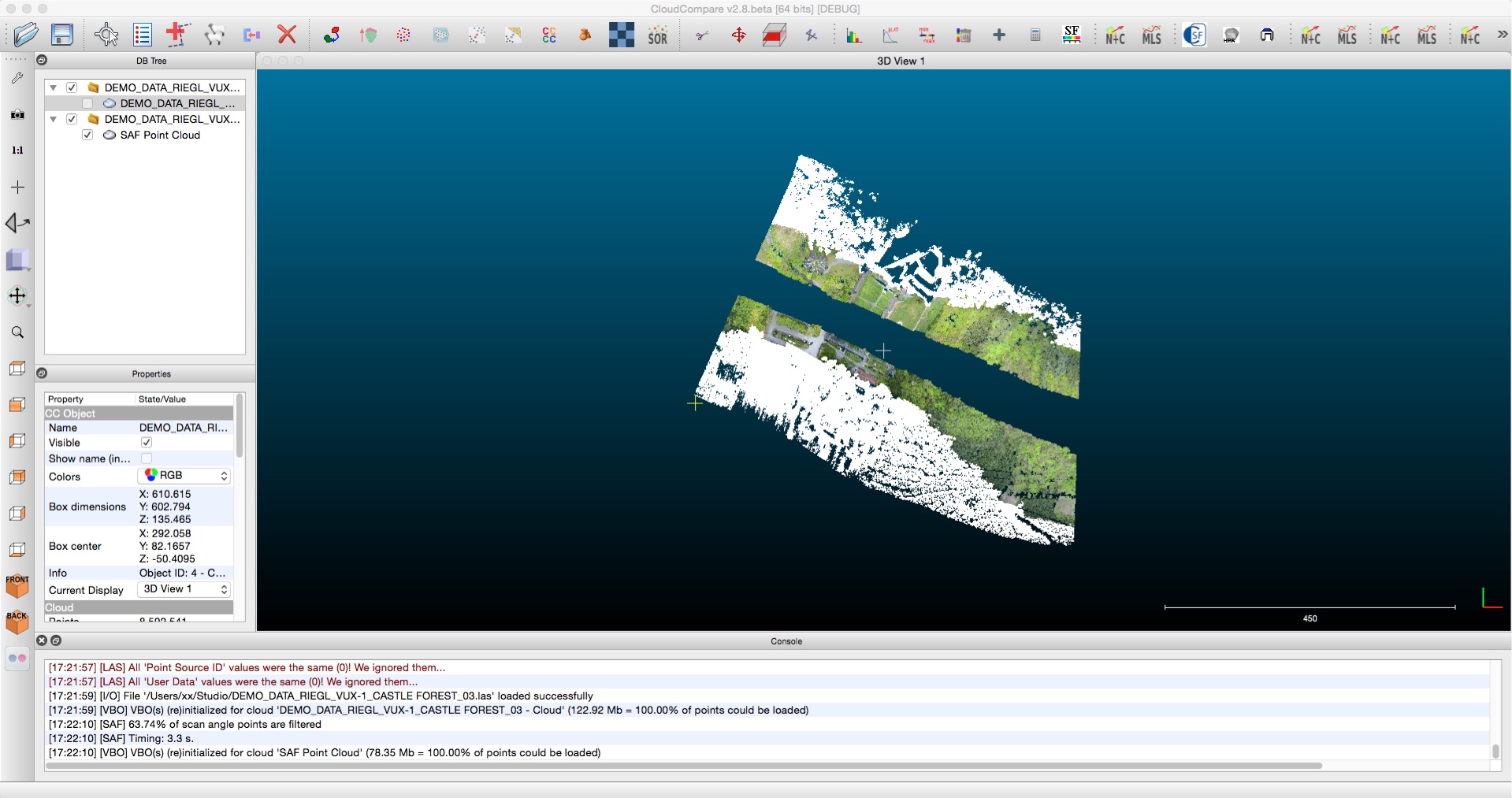Collapse the second DEMO_DATA_RIEGL_VUX tree folder
The image size is (1512, 798).
54,119
